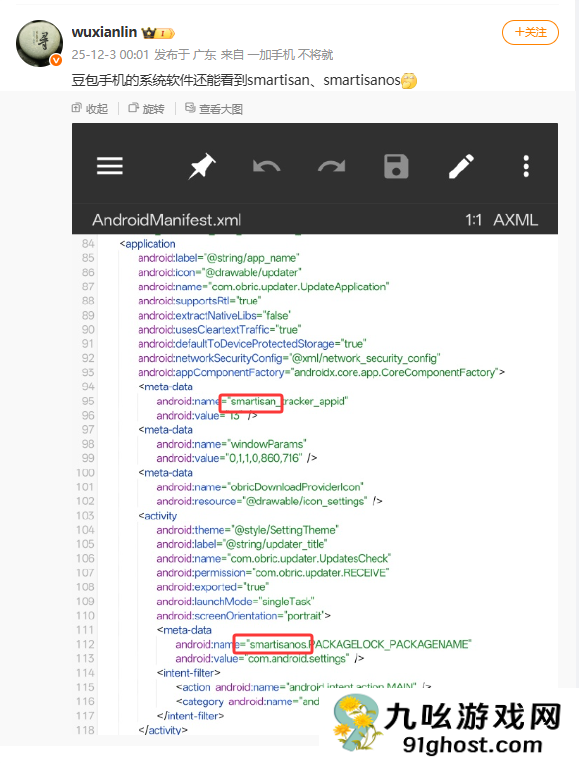This screenshot has width=579, height=763.
Task: Click the @style/SettingTheme line
Action: (x=247, y=529)
